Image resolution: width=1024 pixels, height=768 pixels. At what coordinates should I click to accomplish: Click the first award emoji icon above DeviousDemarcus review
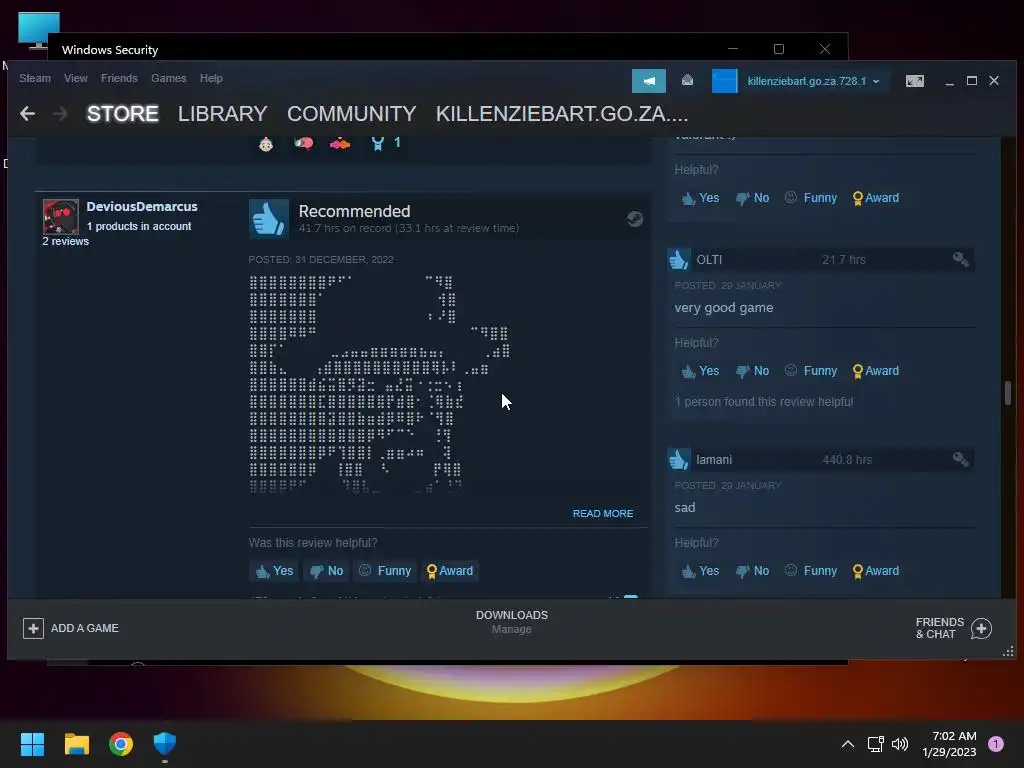pyautogui.click(x=266, y=144)
